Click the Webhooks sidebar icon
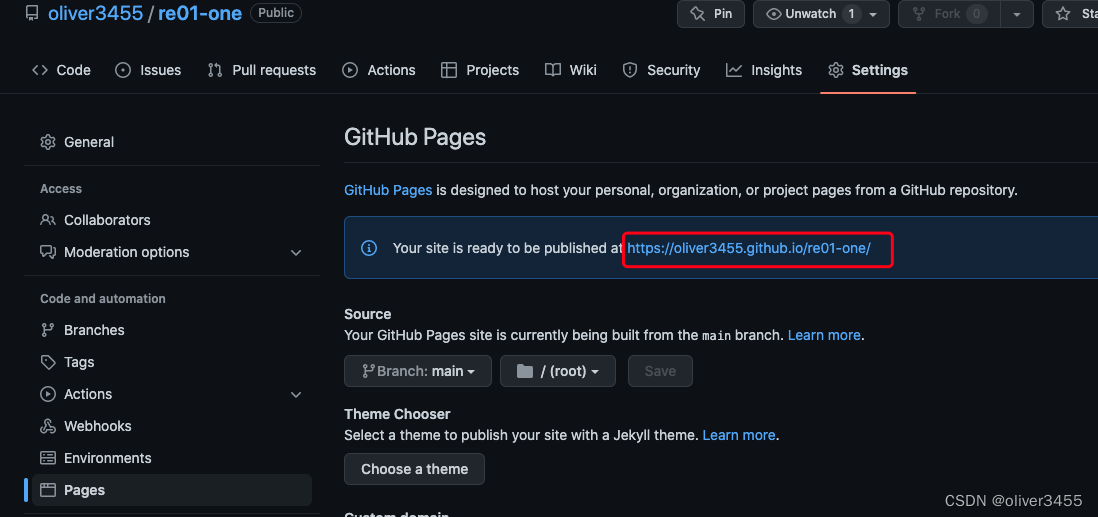 (x=48, y=426)
